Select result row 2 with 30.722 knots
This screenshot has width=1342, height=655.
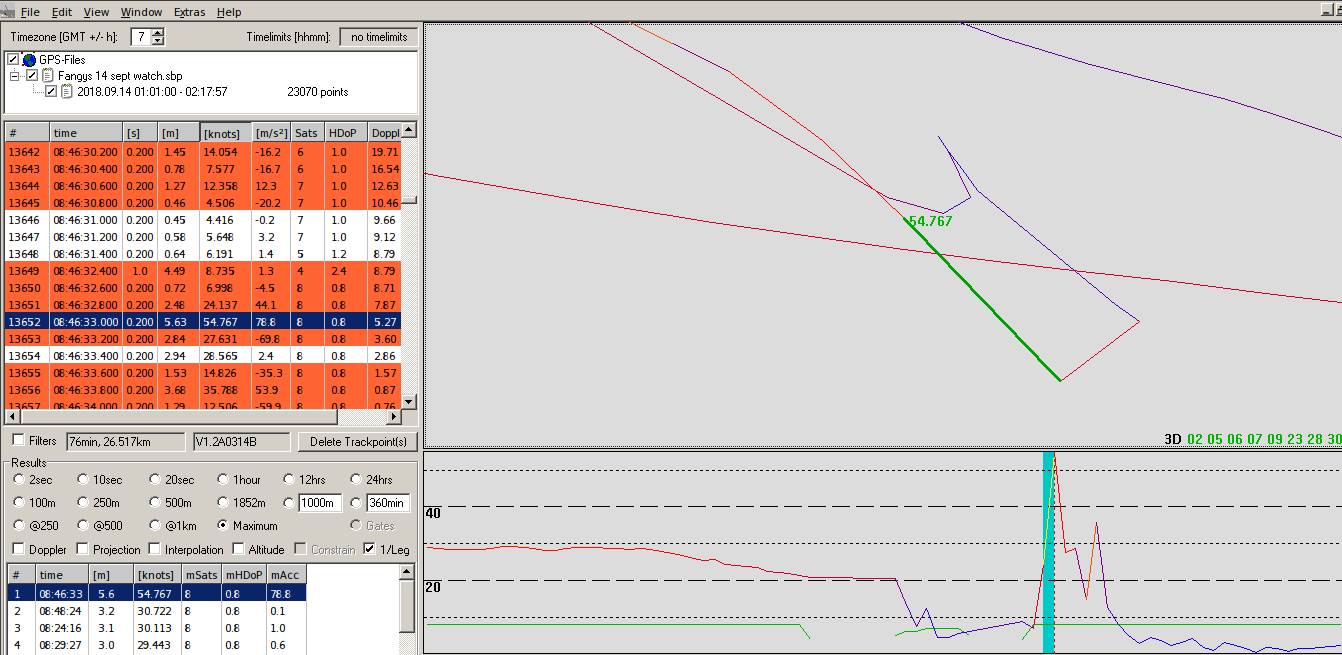tap(155, 610)
